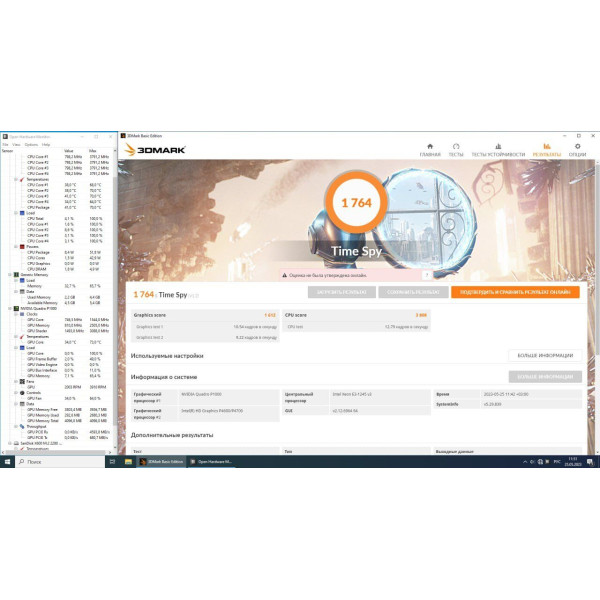Click the blue Load icon above GPU Frame Buffer

(22, 347)
